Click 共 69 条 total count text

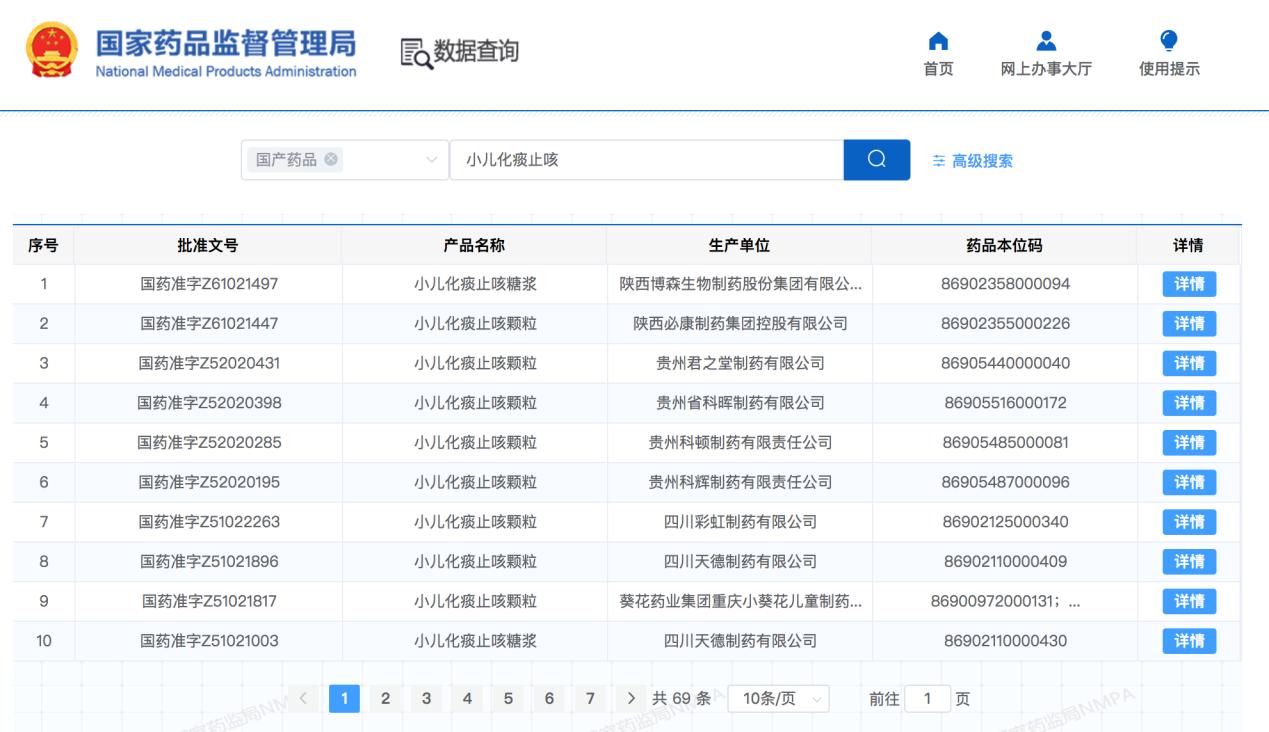coord(681,698)
